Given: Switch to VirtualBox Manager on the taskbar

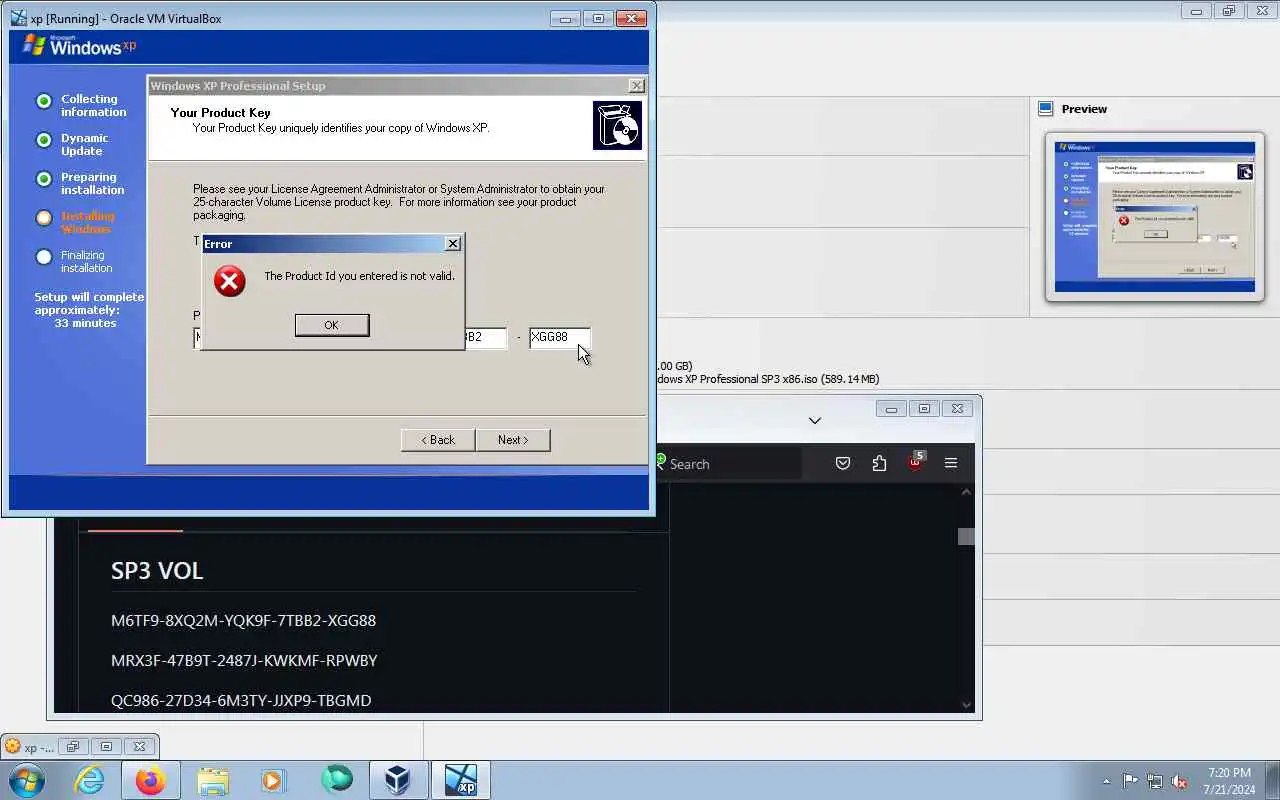Looking at the screenshot, I should click(398, 780).
